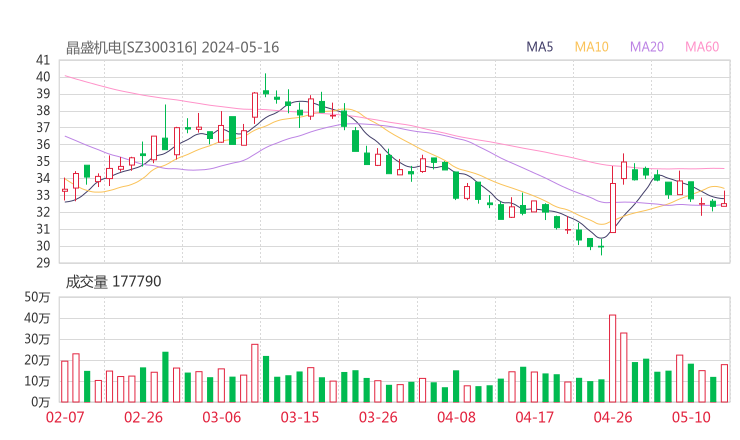Select the tallest red volume bar above 40万
740x440 pixels.
(x=613, y=358)
